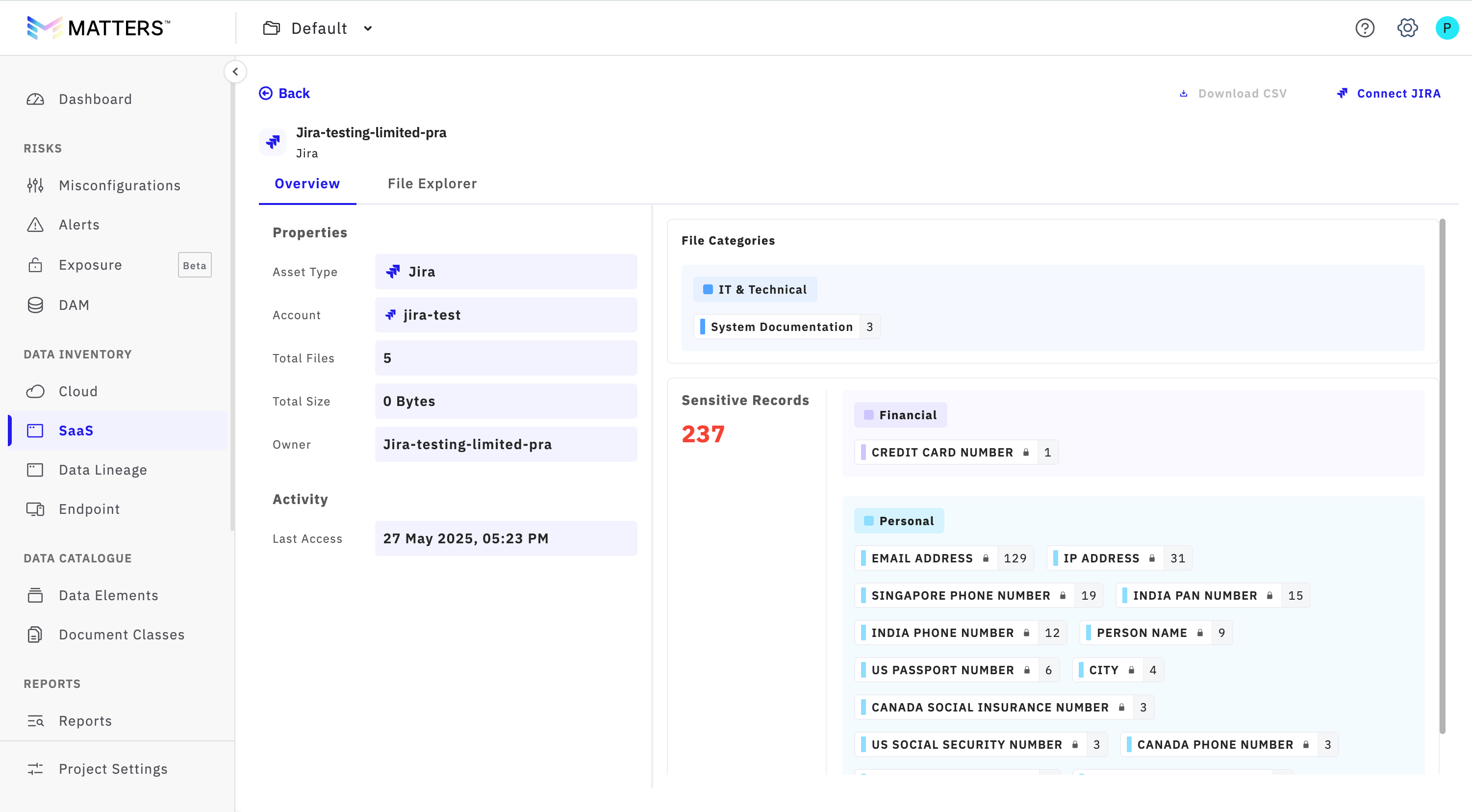Open the Reports page
Image resolution: width=1472 pixels, height=812 pixels.
(118, 721)
